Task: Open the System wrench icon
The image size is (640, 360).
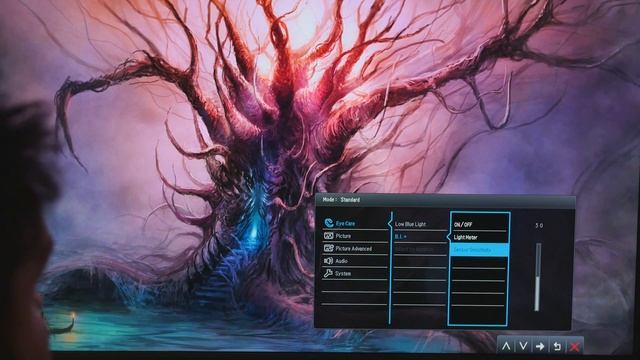Action: click(328, 273)
